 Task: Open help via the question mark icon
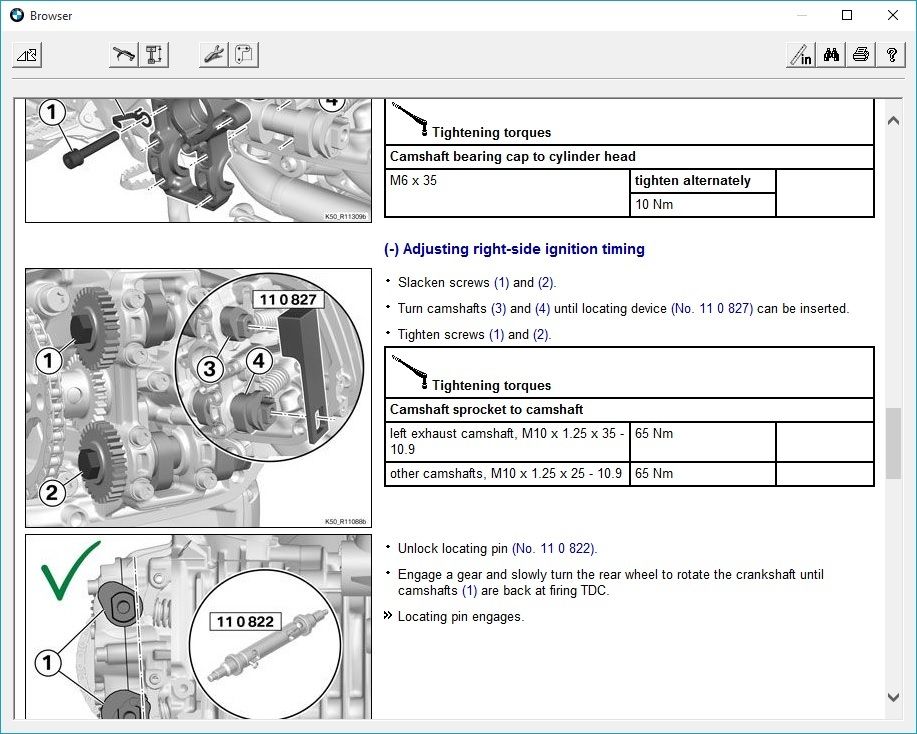pyautogui.click(x=891, y=55)
